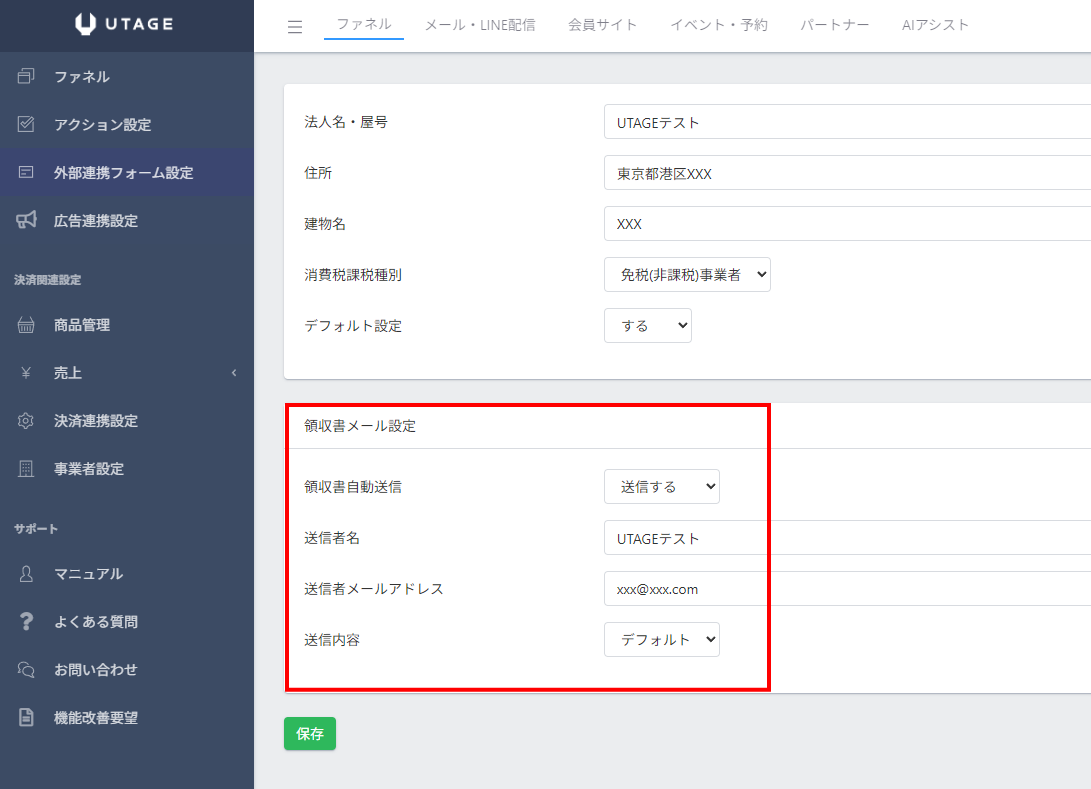Open the 領収書自動送信 dropdown
This screenshot has height=789, width=1091.
[x=661, y=487]
